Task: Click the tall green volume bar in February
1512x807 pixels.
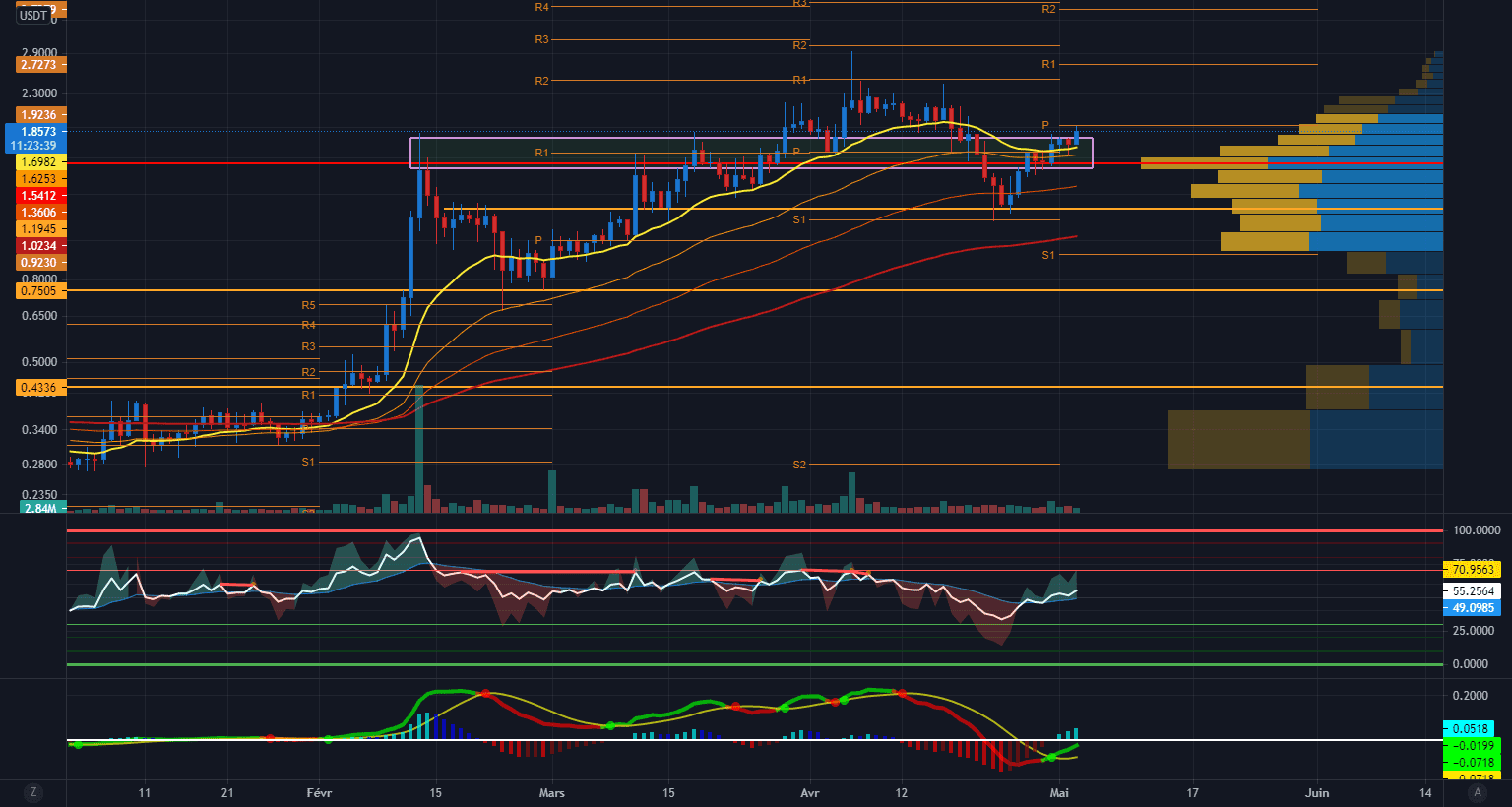Action: (x=419, y=449)
